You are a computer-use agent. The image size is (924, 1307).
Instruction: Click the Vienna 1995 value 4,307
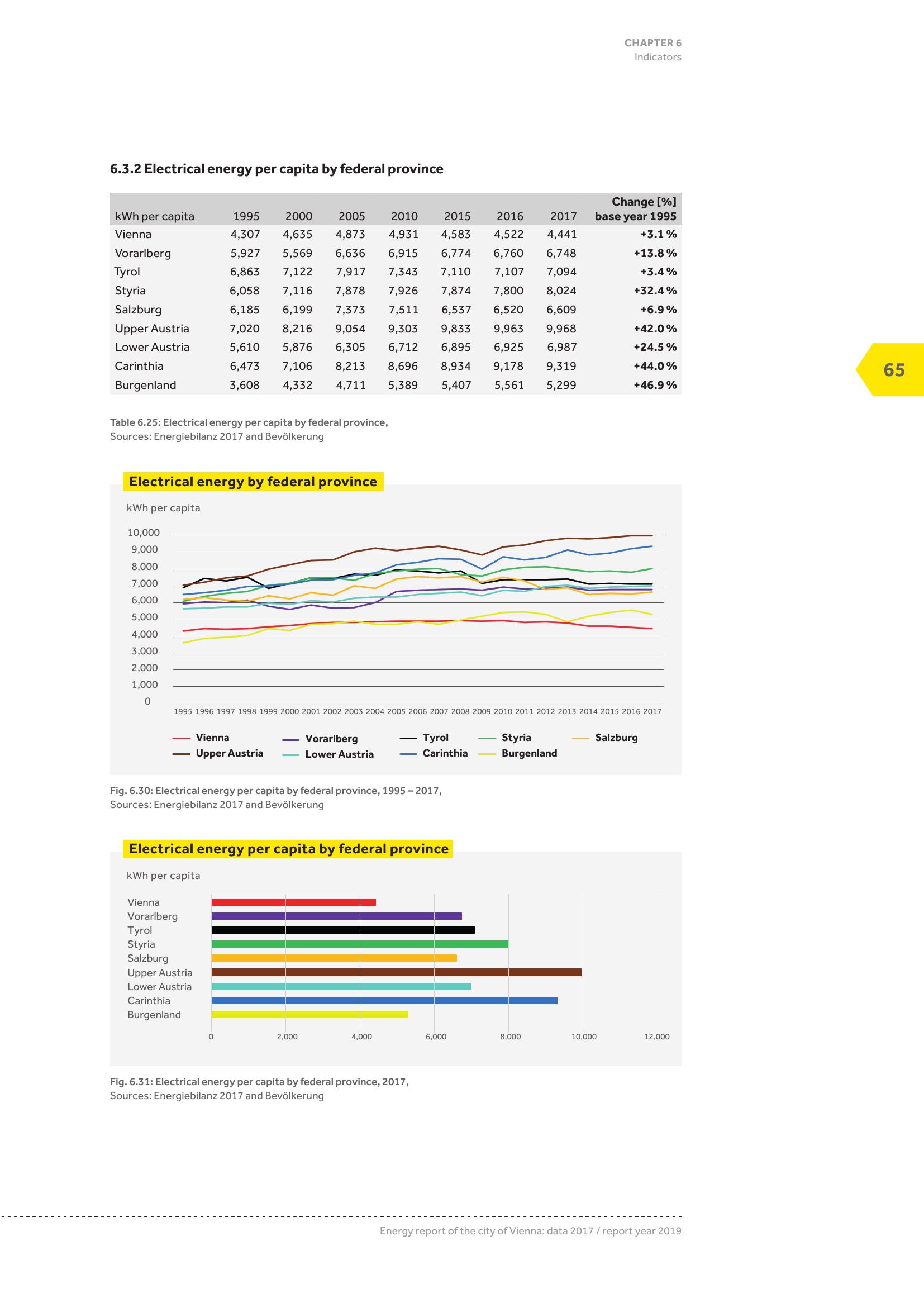(245, 234)
